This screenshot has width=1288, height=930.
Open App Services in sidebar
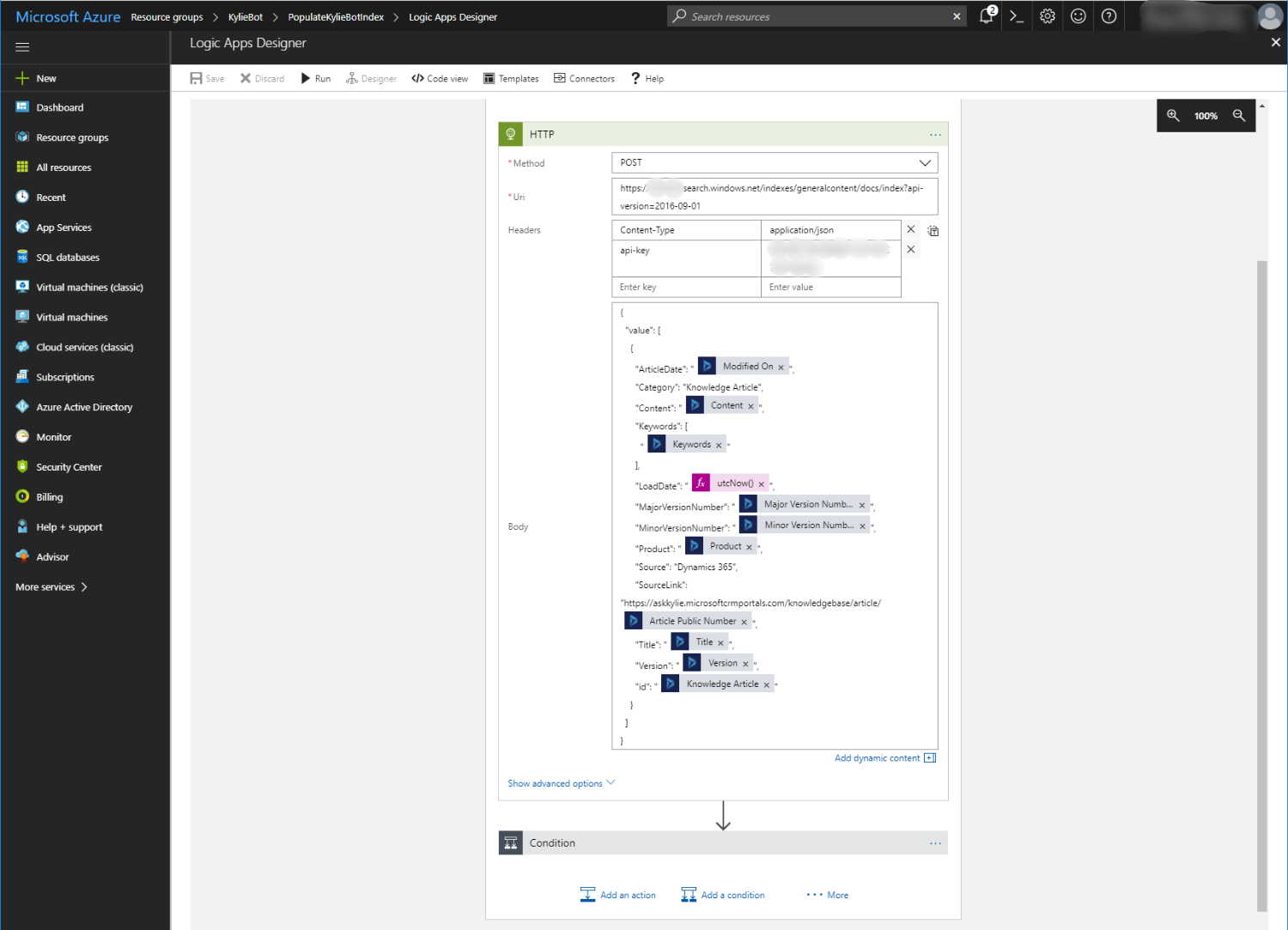pyautogui.click(x=64, y=228)
